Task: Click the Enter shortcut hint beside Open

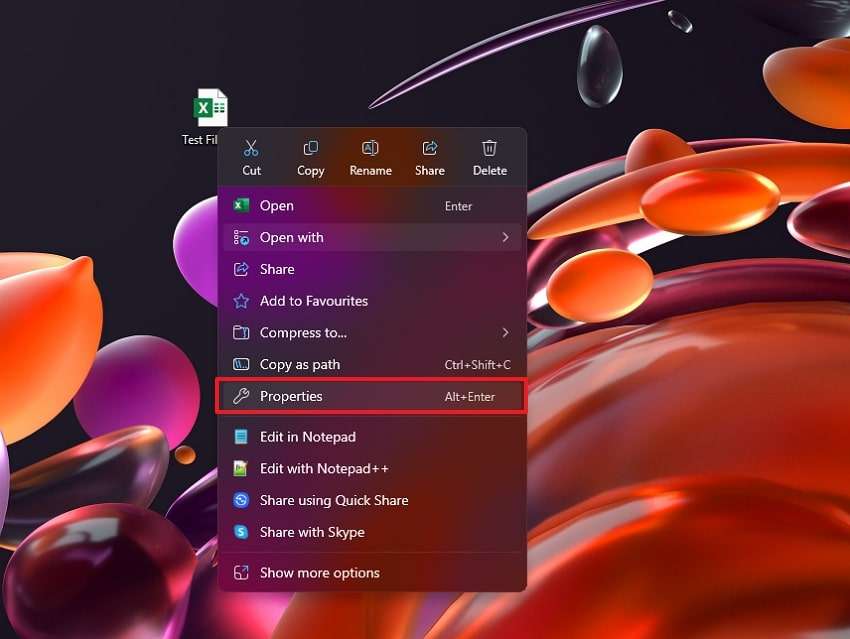Action: [x=458, y=206]
